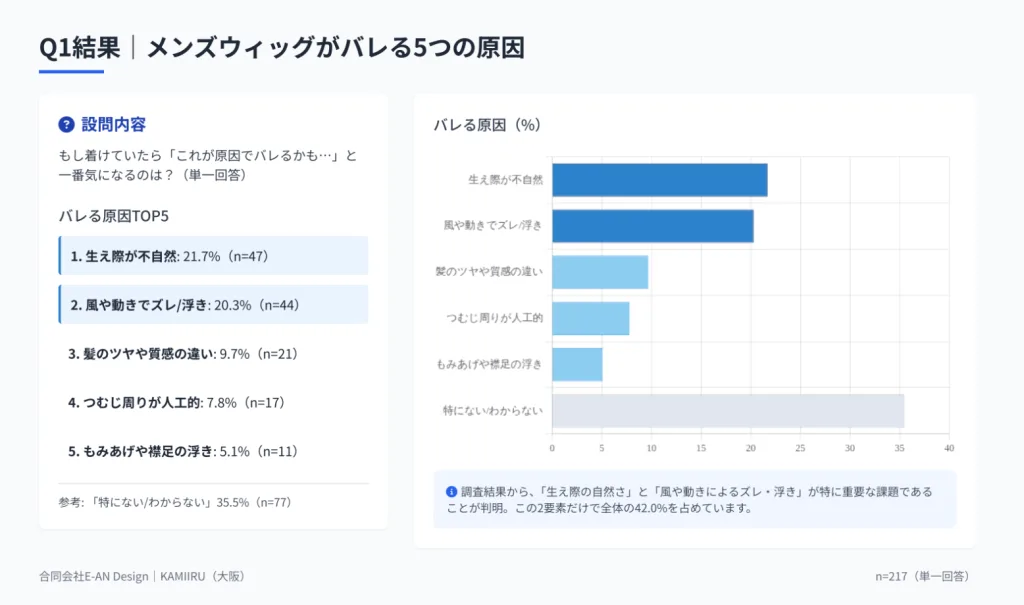Image resolution: width=1024 pixels, height=605 pixels.
Task: Click the もみあげや襟足の浮き 5.1% entry
Action: [x=183, y=452]
